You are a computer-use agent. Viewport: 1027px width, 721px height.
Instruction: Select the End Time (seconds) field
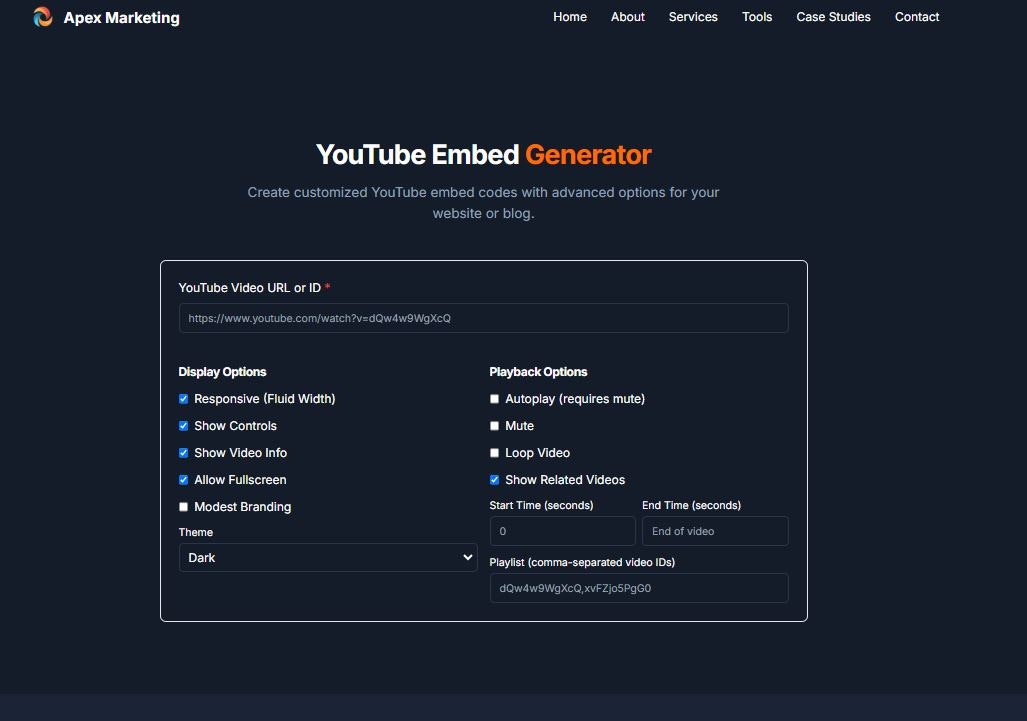pos(716,530)
